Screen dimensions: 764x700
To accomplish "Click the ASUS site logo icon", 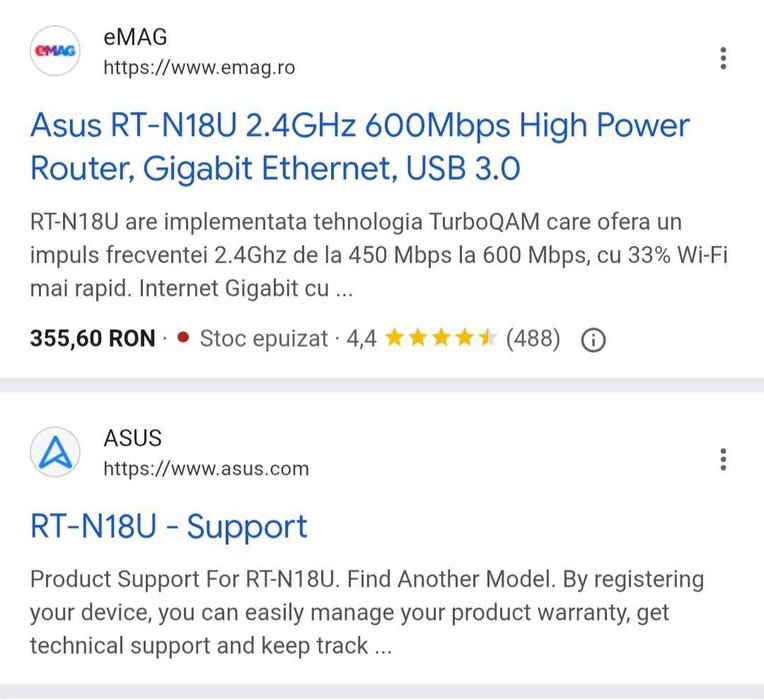I will pyautogui.click(x=56, y=453).
